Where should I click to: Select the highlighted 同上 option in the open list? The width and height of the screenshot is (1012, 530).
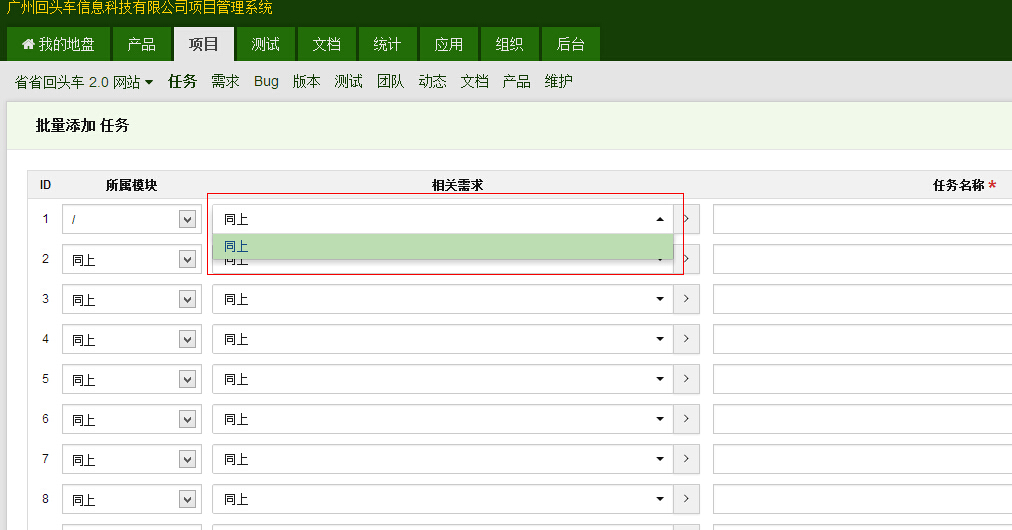point(443,247)
